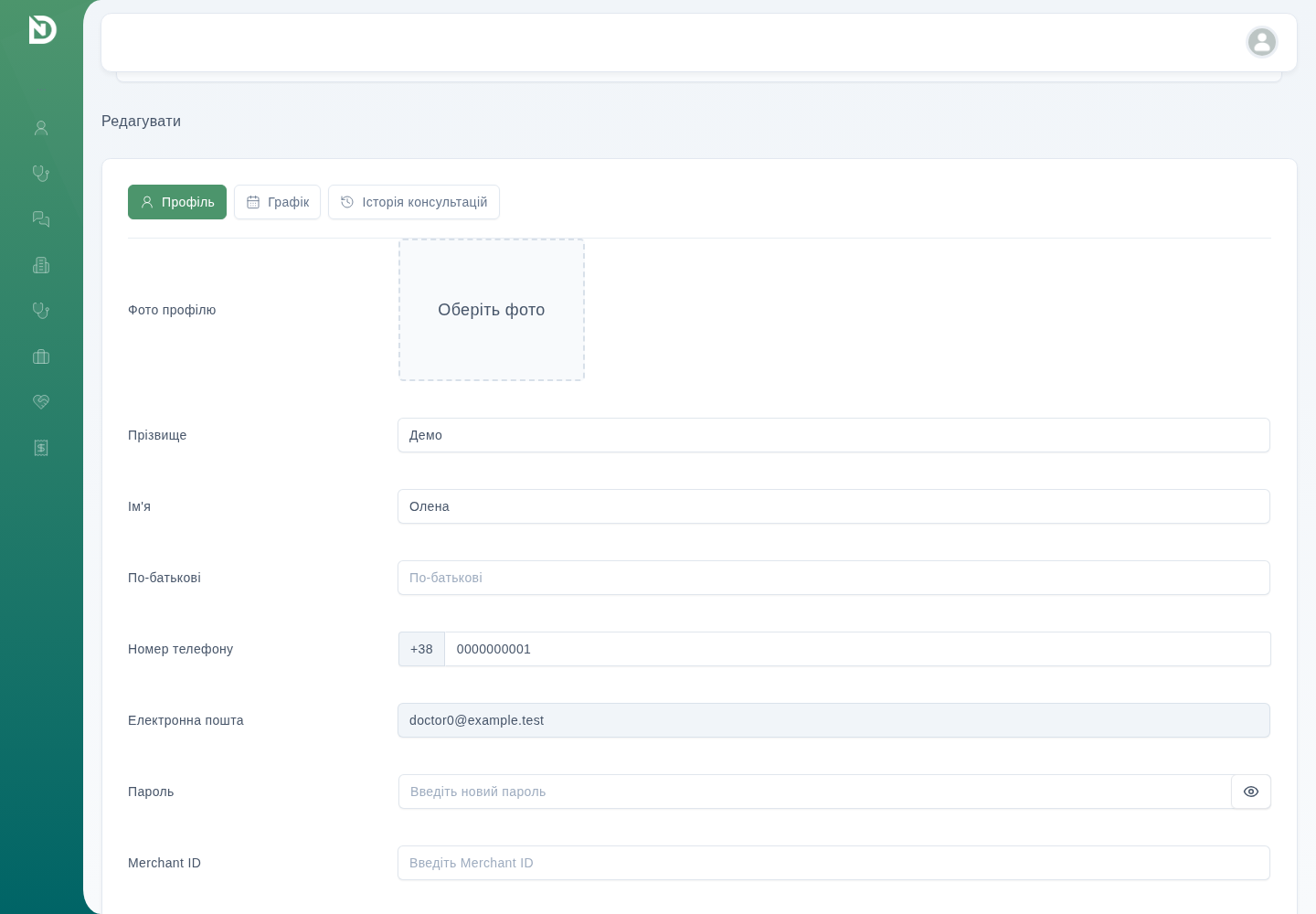
Task: Open the account avatar menu
Action: (1262, 42)
